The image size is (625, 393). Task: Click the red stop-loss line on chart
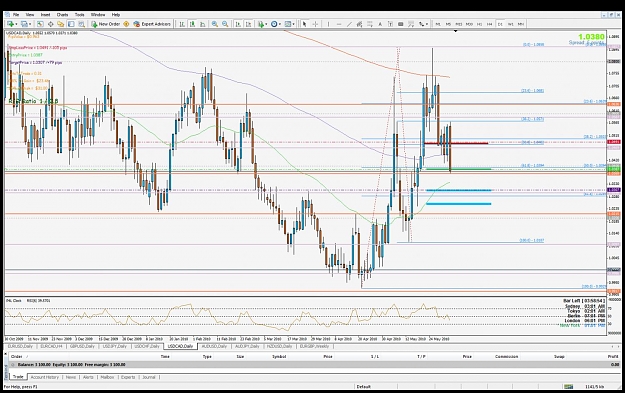pyautogui.click(x=456, y=143)
